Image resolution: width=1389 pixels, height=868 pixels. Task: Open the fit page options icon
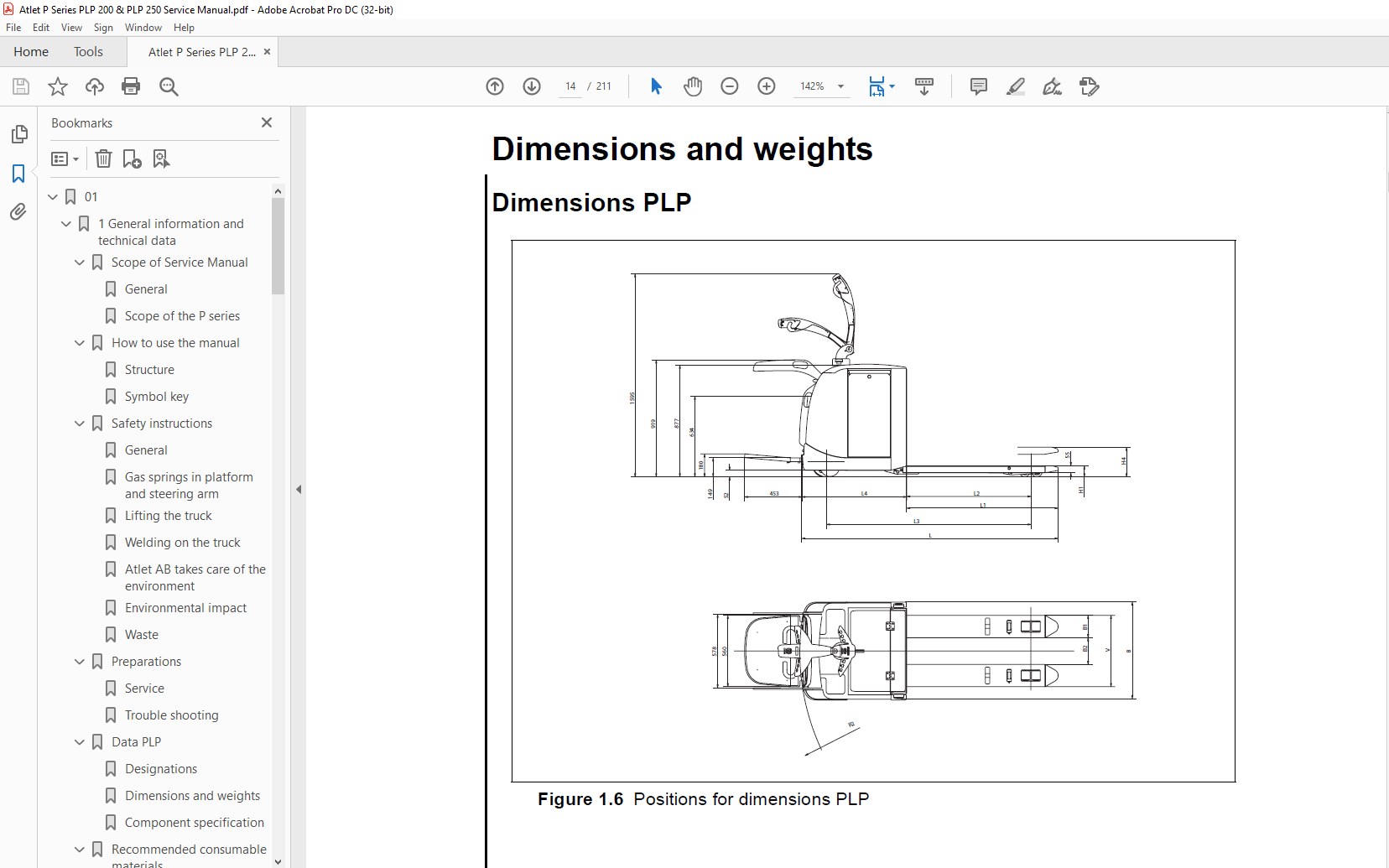[881, 86]
